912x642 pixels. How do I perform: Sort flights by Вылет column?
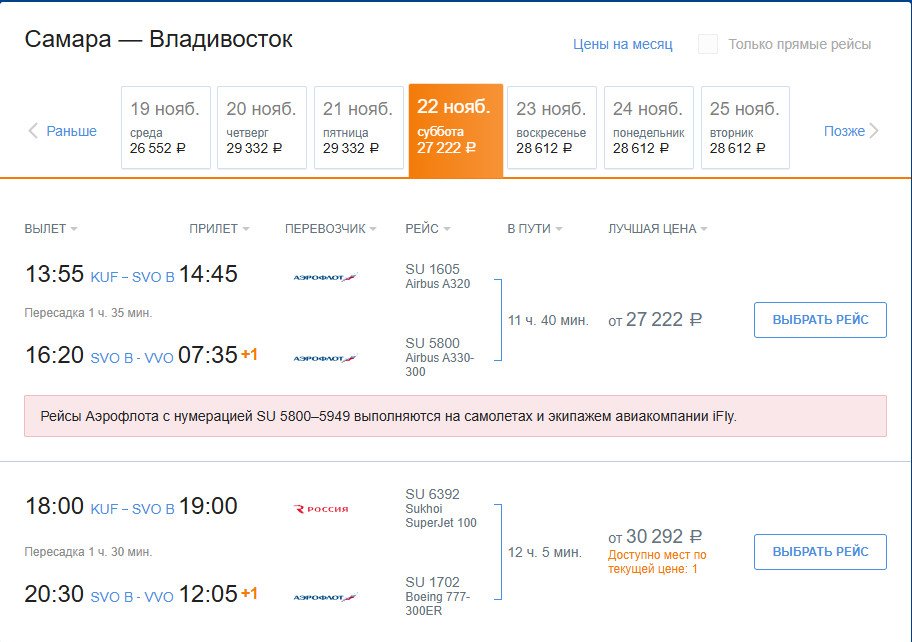click(x=50, y=229)
